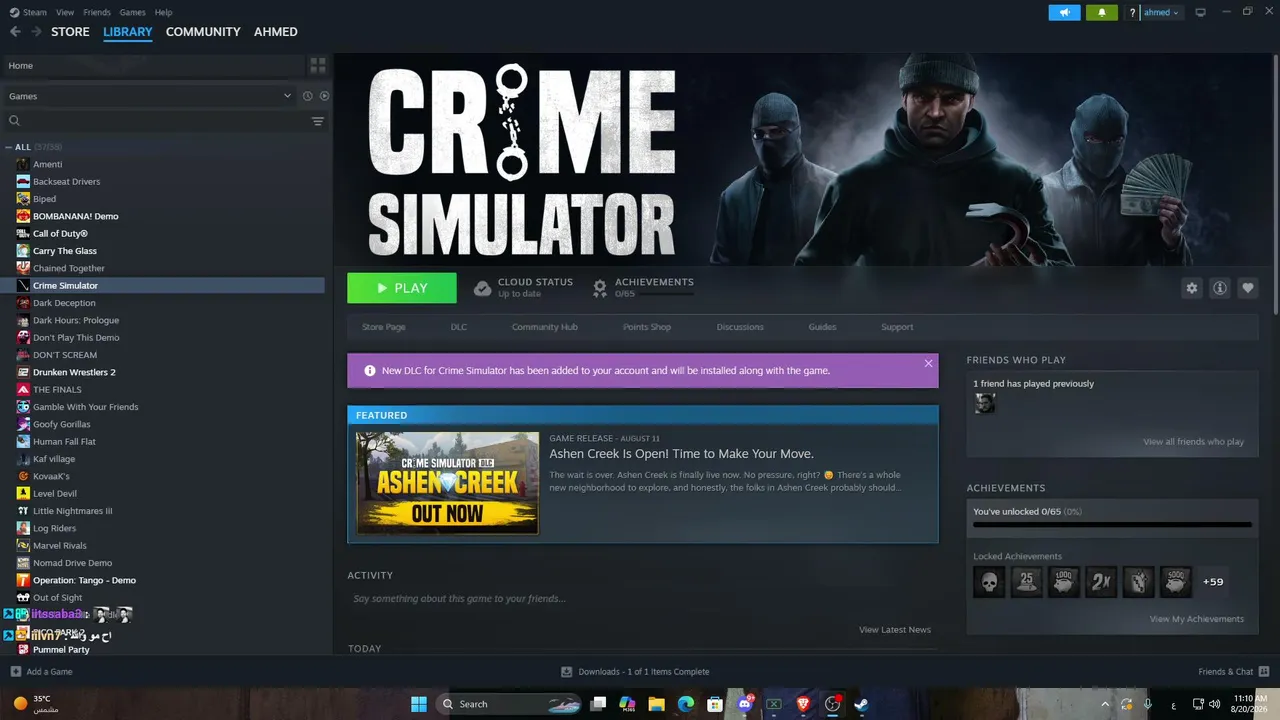The height and width of the screenshot is (720, 1280).
Task: Click the Add a Game plus icon
Action: tap(15, 672)
